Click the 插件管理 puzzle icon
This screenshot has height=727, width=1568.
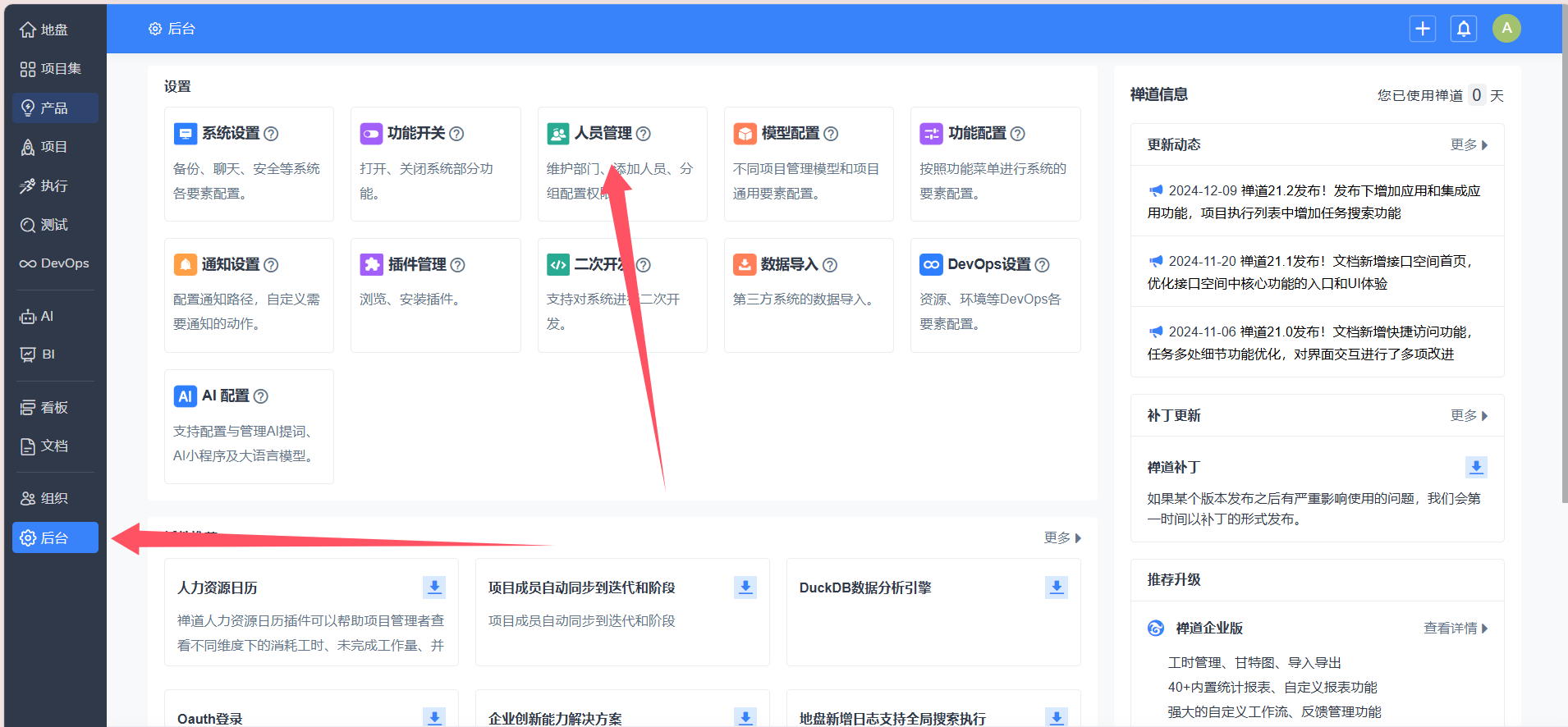click(371, 264)
